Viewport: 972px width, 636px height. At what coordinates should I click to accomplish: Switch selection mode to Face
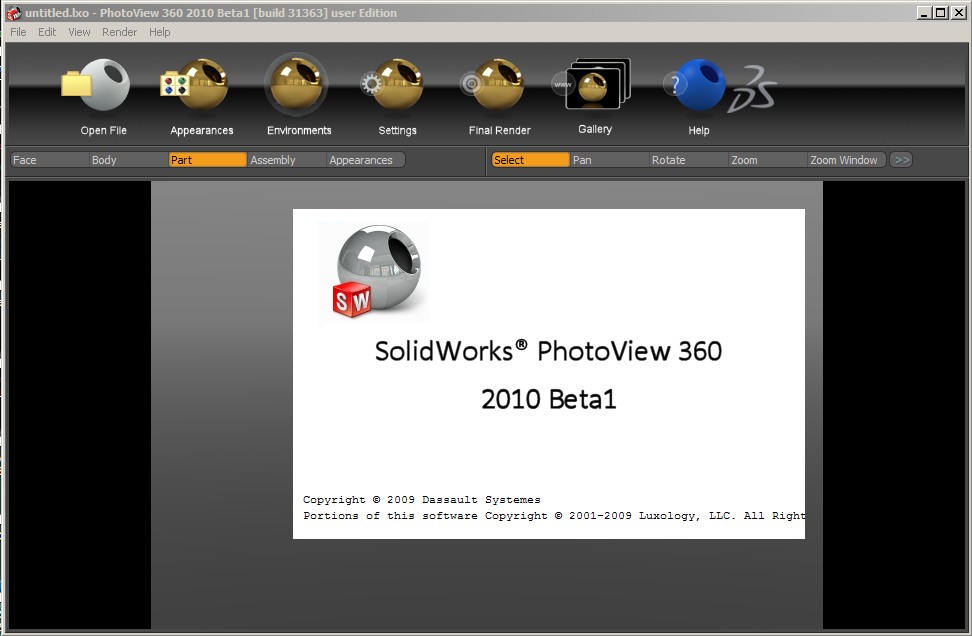point(50,160)
